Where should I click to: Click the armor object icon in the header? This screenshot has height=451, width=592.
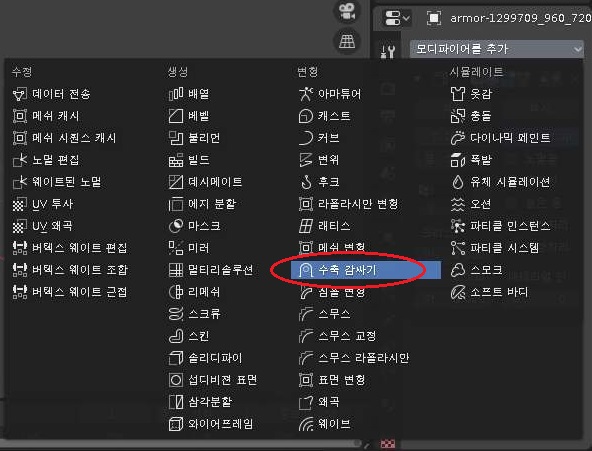434,18
